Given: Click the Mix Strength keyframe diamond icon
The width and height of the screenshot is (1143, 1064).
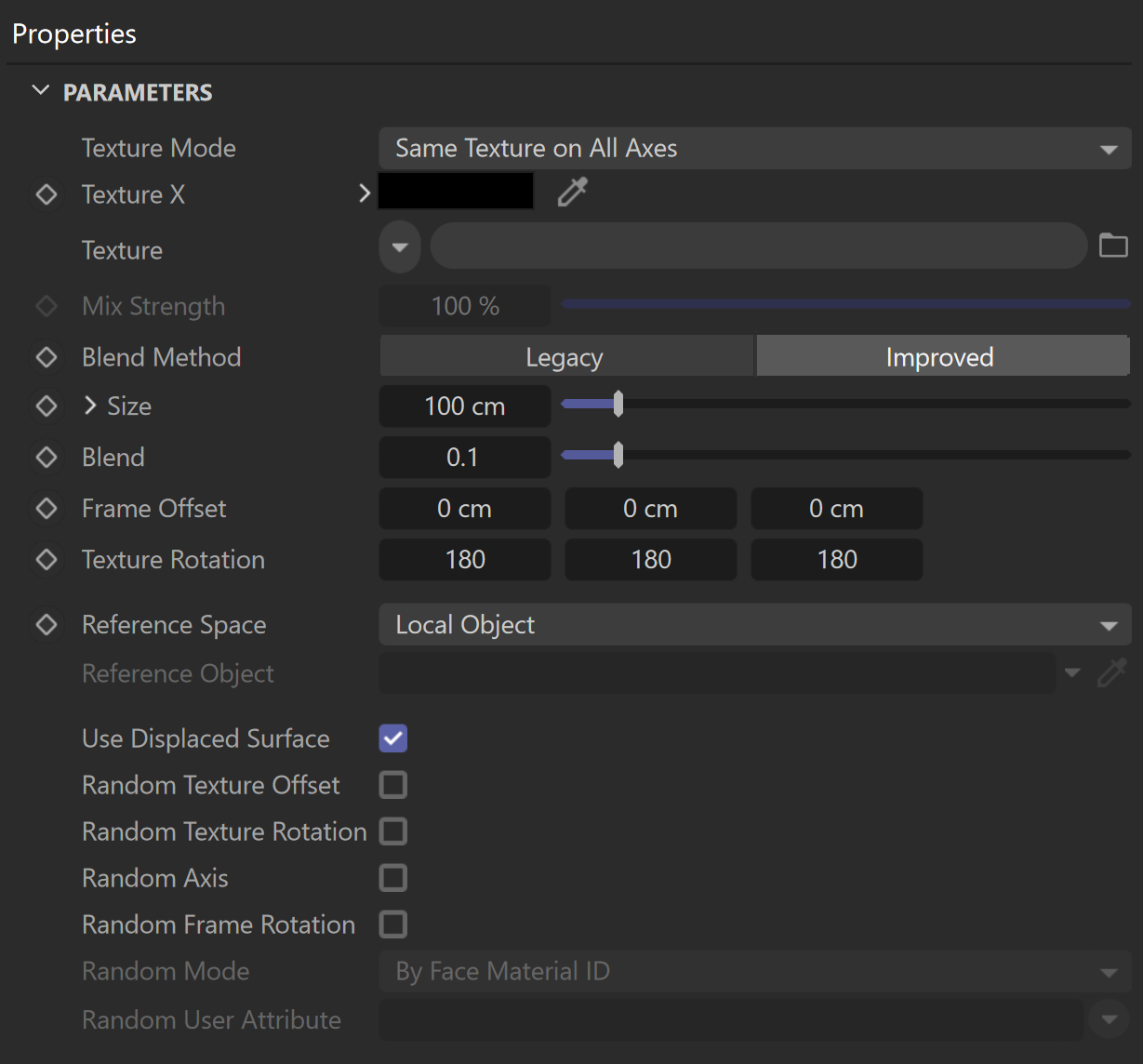Looking at the screenshot, I should 47,306.
